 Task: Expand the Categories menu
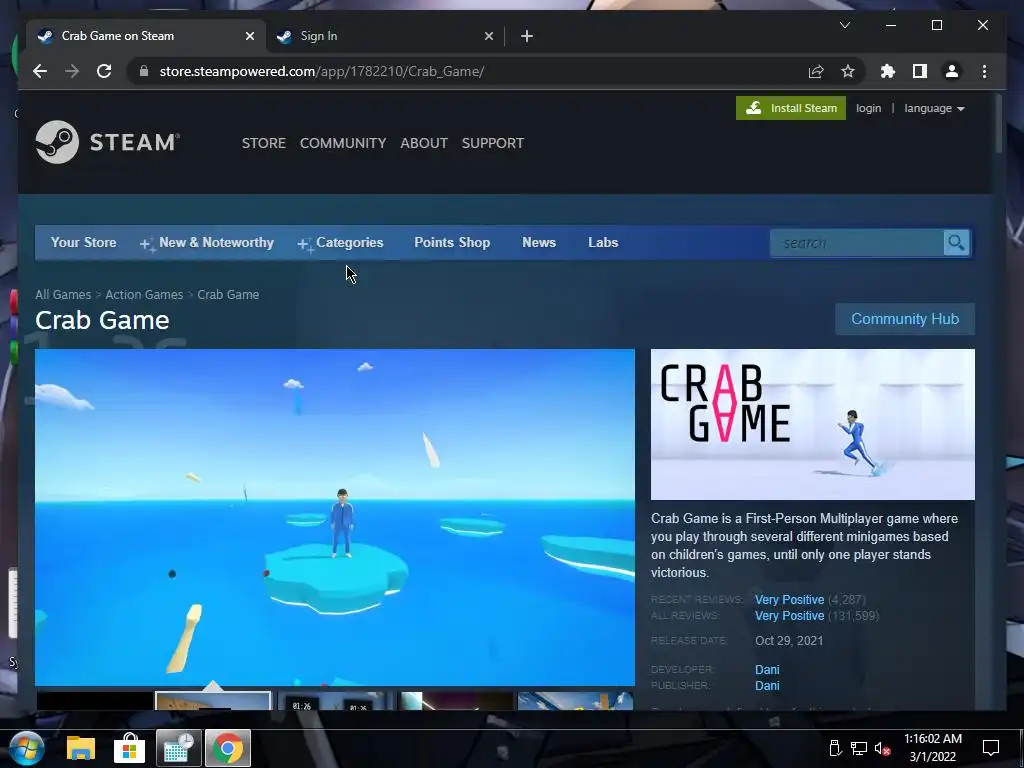point(340,243)
